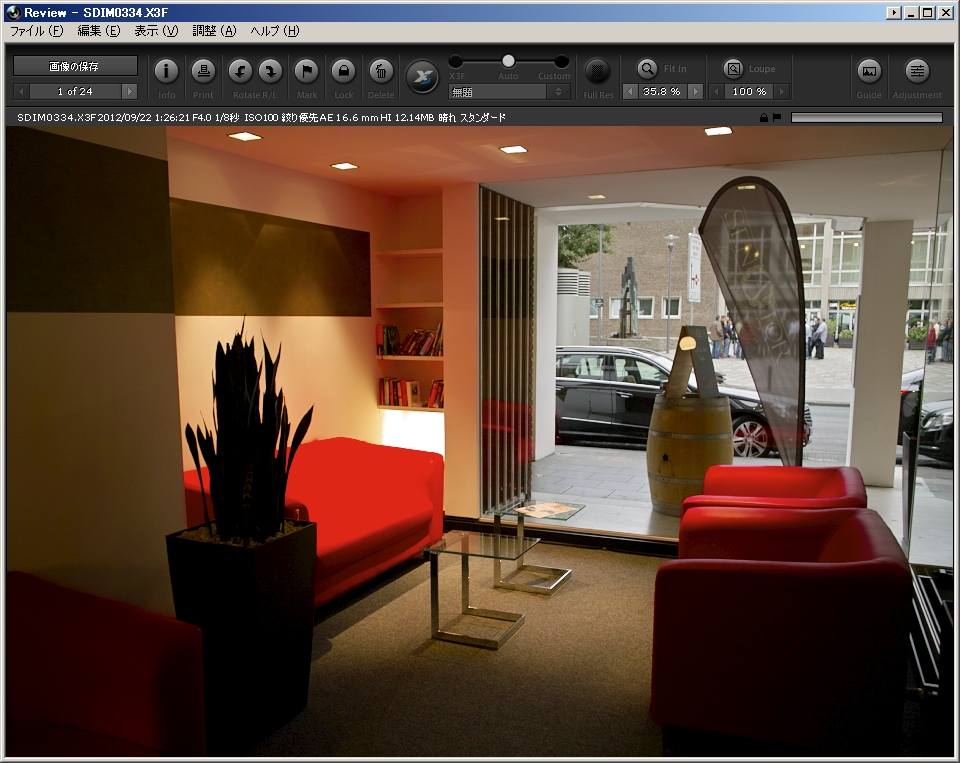Set processing slider to Auto position
960x763 pixels.
(508, 60)
